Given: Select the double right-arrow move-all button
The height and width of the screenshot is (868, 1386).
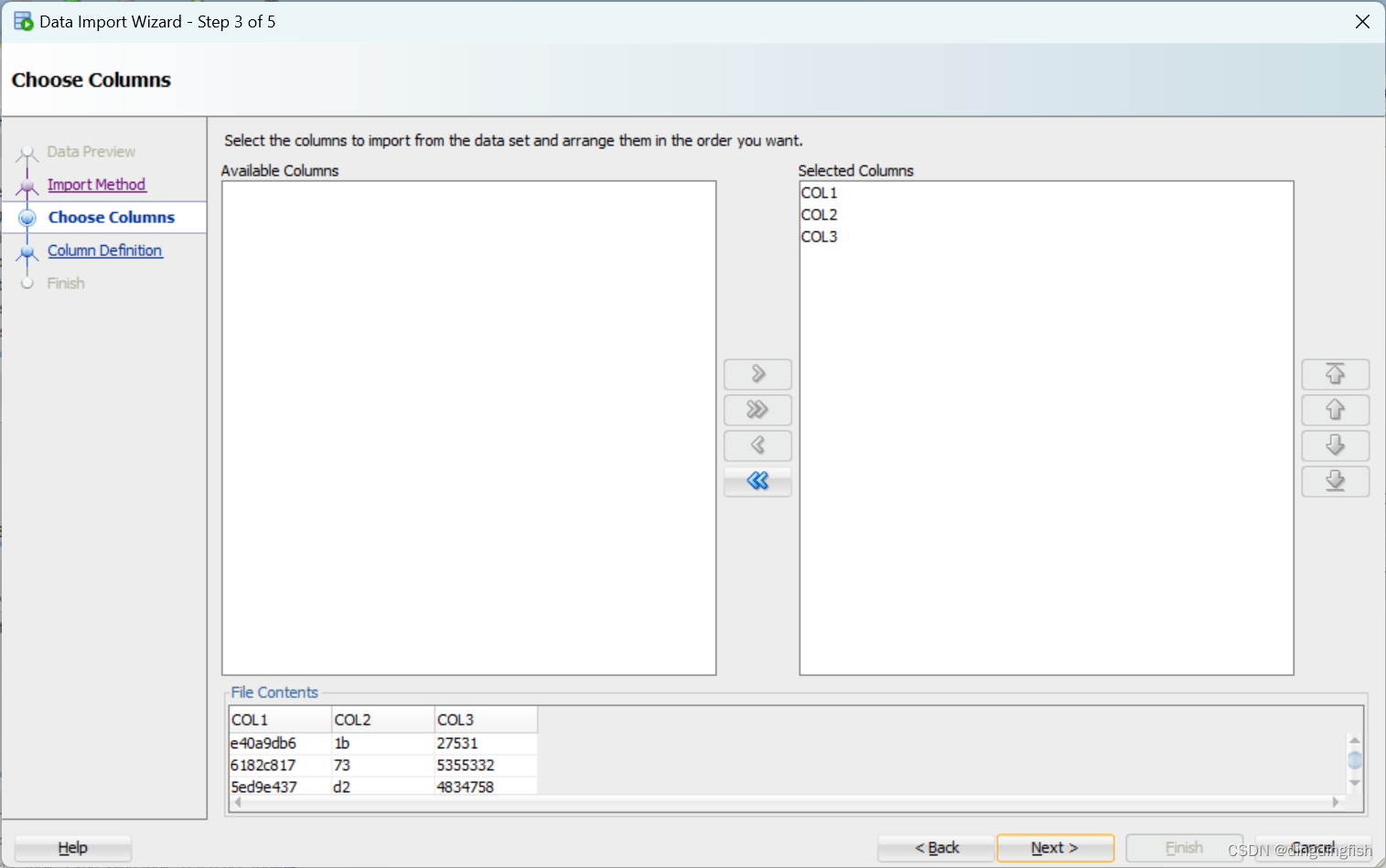Looking at the screenshot, I should 757,410.
